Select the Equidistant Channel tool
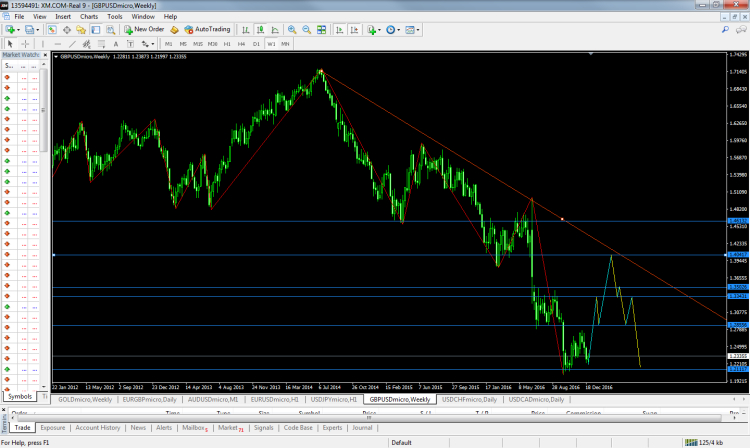 point(87,44)
